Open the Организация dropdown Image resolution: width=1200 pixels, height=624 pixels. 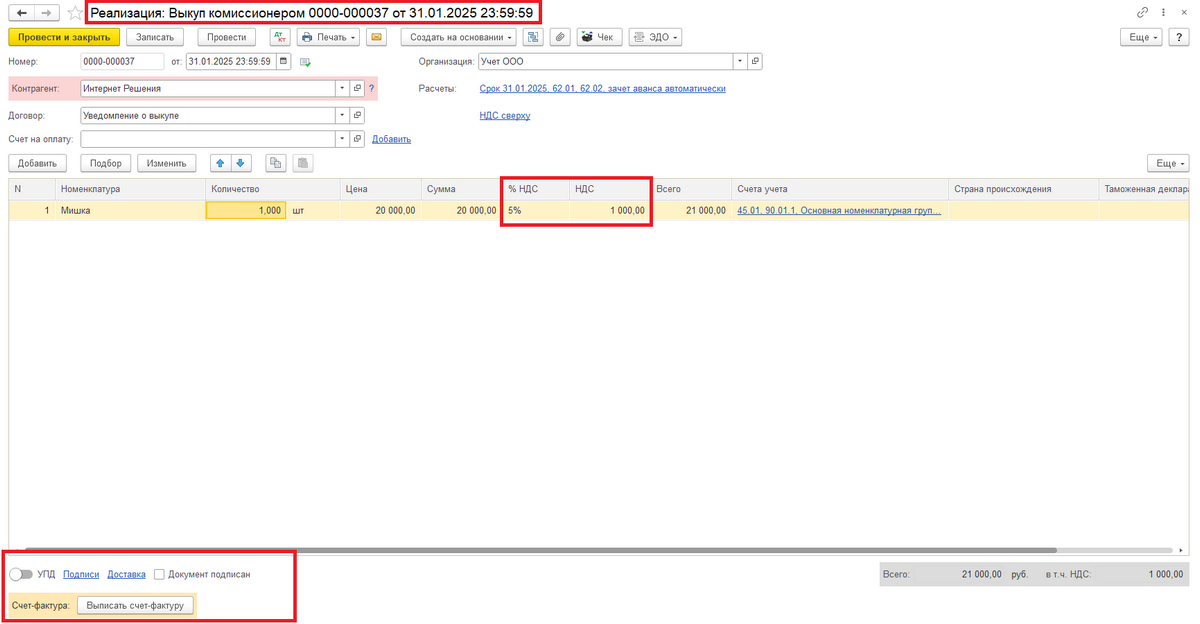point(740,61)
